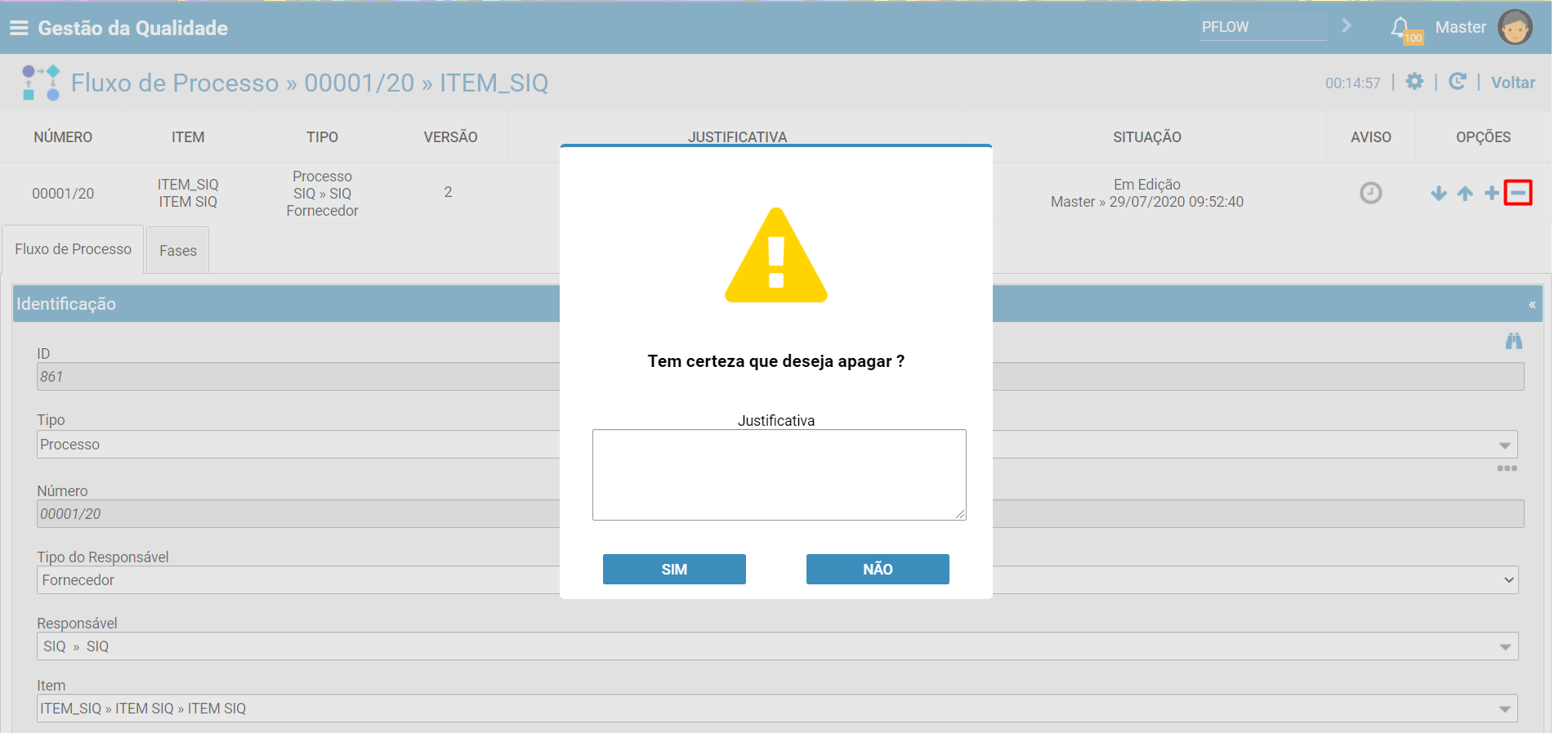Click the binoculars search icon
The height and width of the screenshot is (738, 1568).
point(1514,341)
